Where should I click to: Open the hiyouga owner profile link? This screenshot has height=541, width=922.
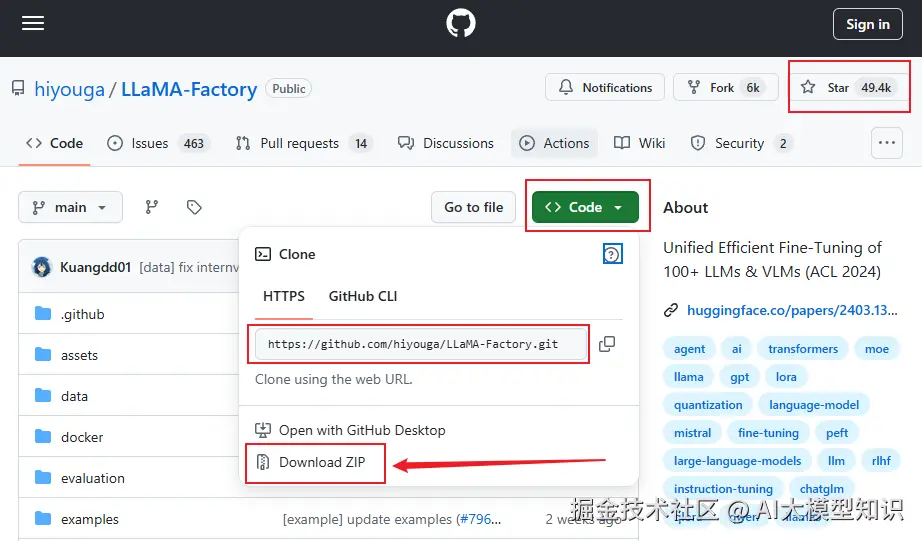tap(69, 89)
